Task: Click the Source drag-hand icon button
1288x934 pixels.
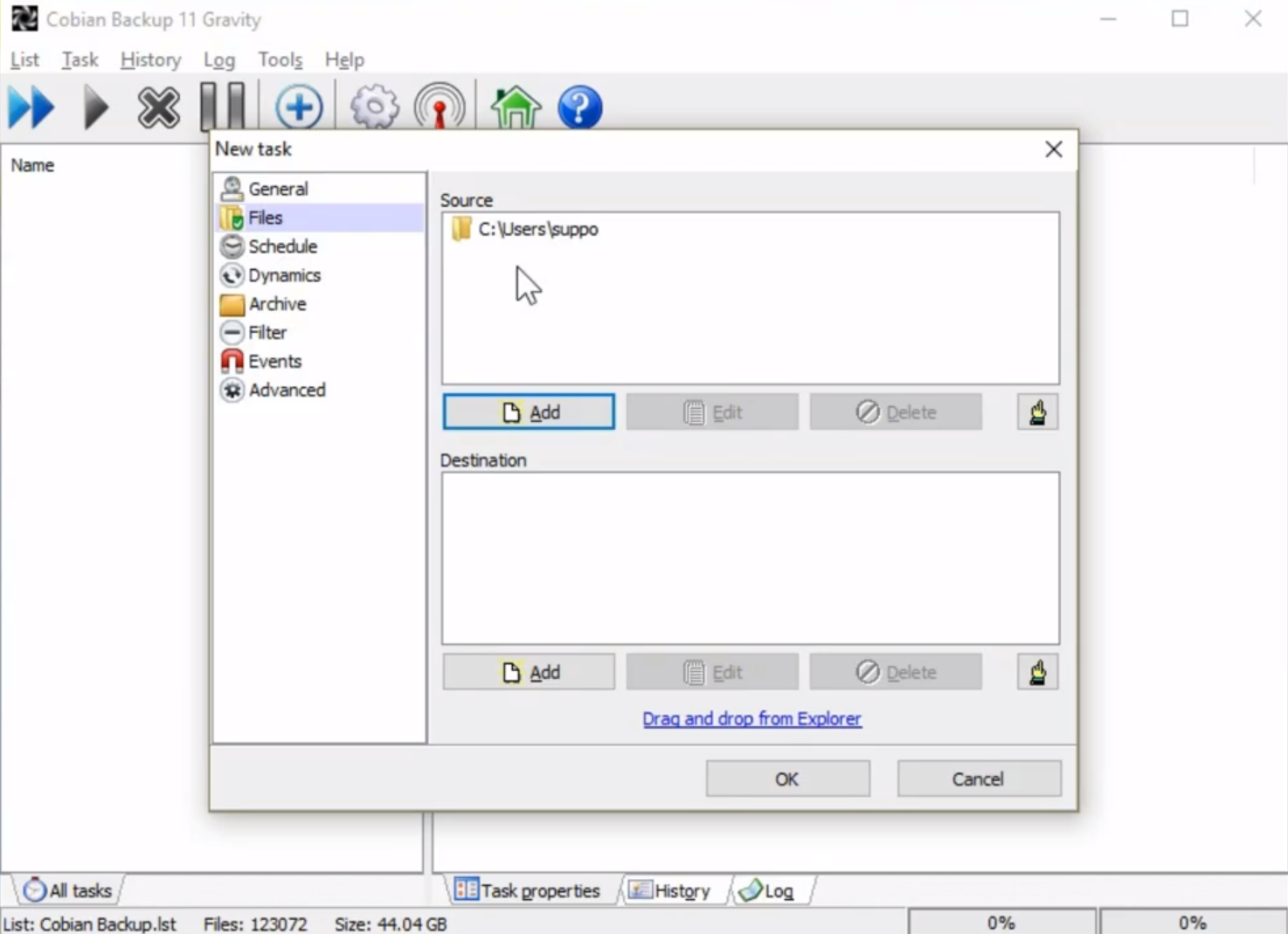Action: (1037, 412)
